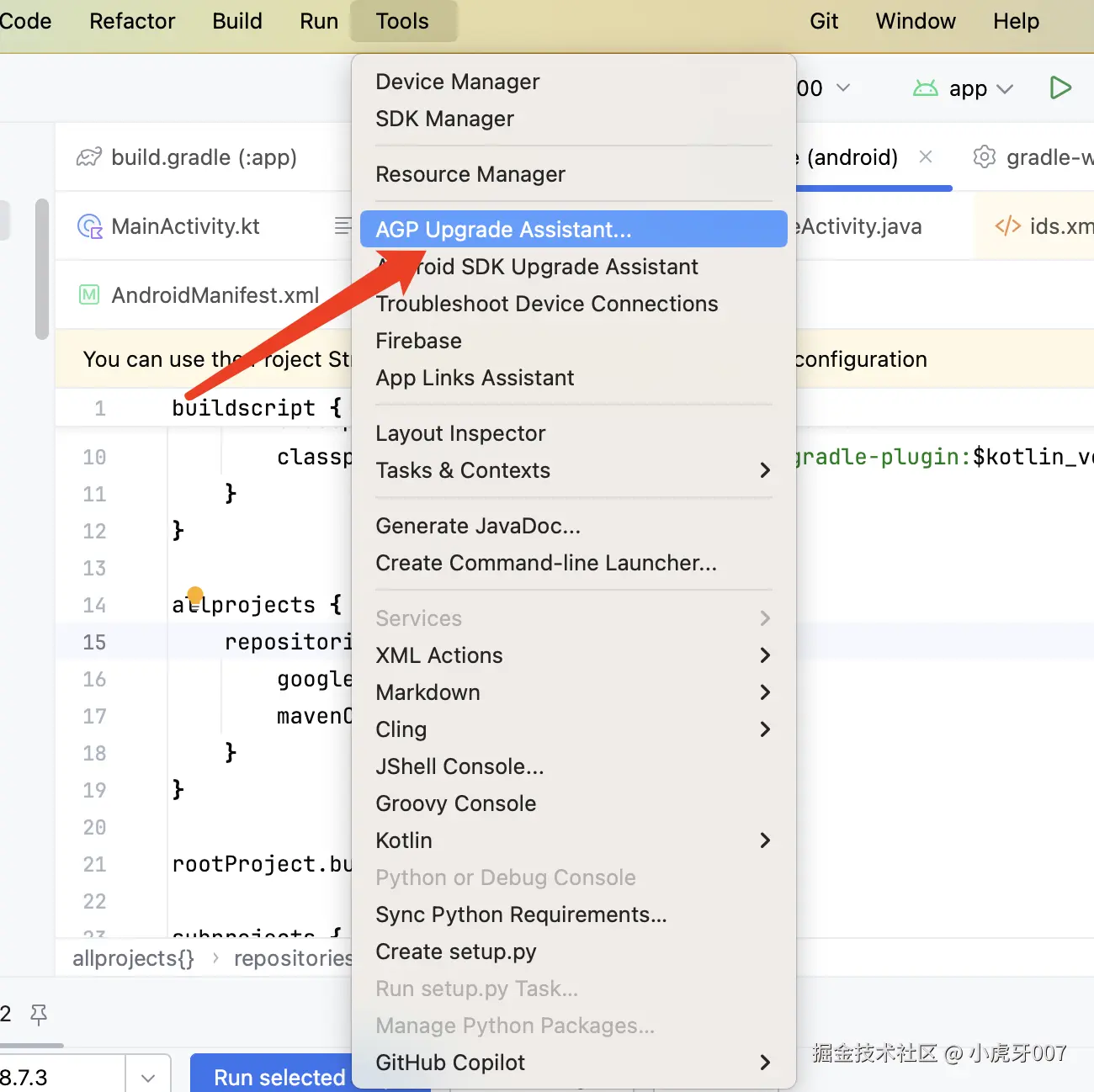Viewport: 1094px width, 1092px height.
Task: Click the left panel vertical scrollbar
Action: [42, 269]
